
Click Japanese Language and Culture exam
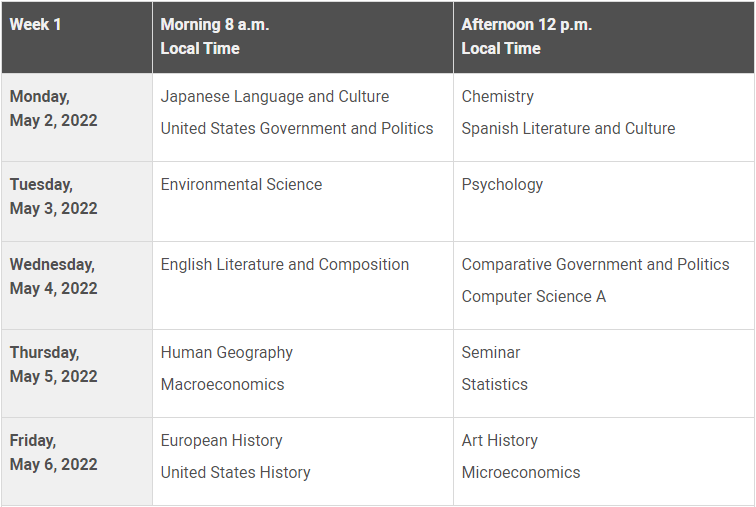click(275, 96)
